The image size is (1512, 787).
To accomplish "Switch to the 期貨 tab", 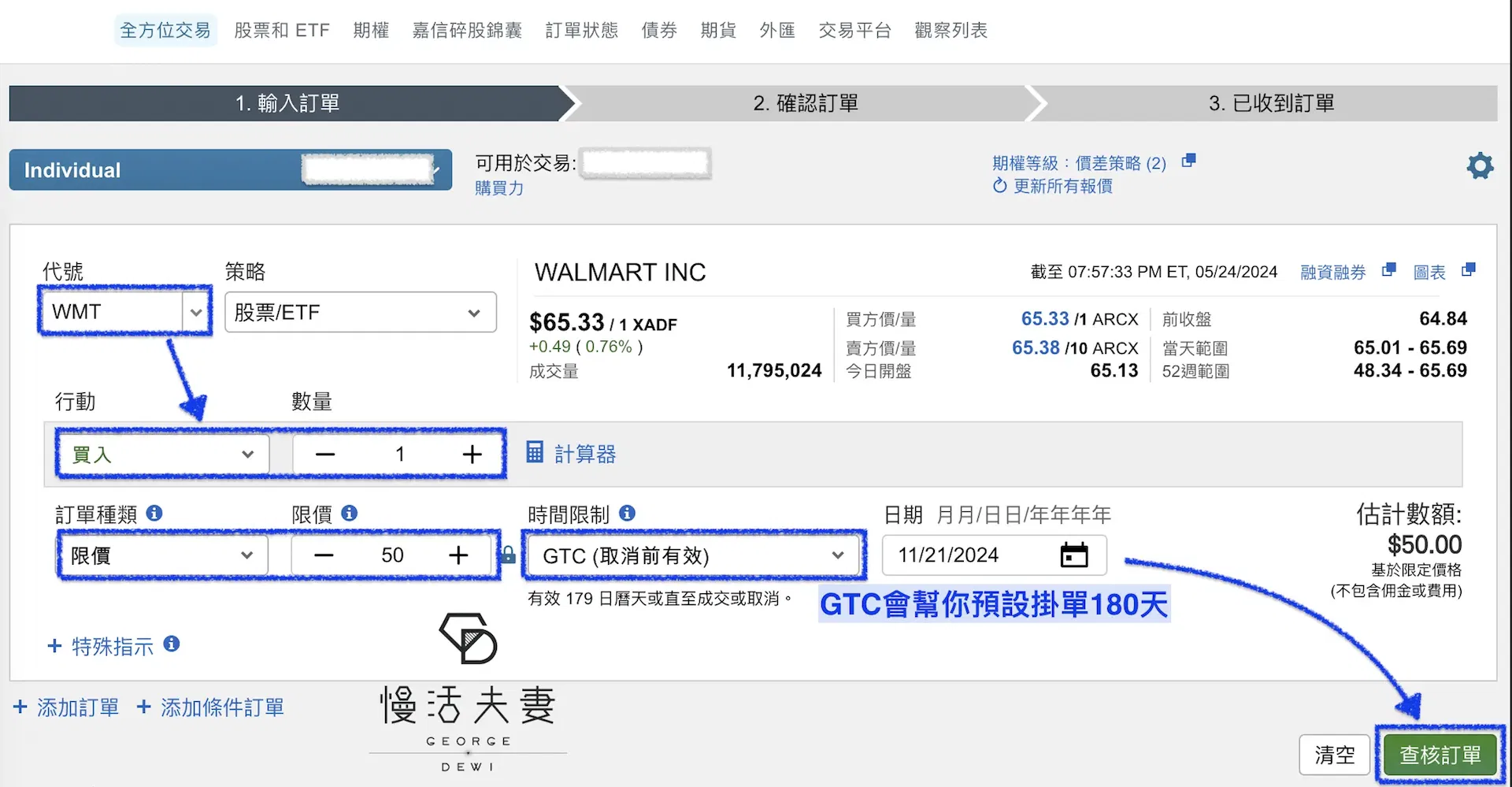I will [x=718, y=31].
